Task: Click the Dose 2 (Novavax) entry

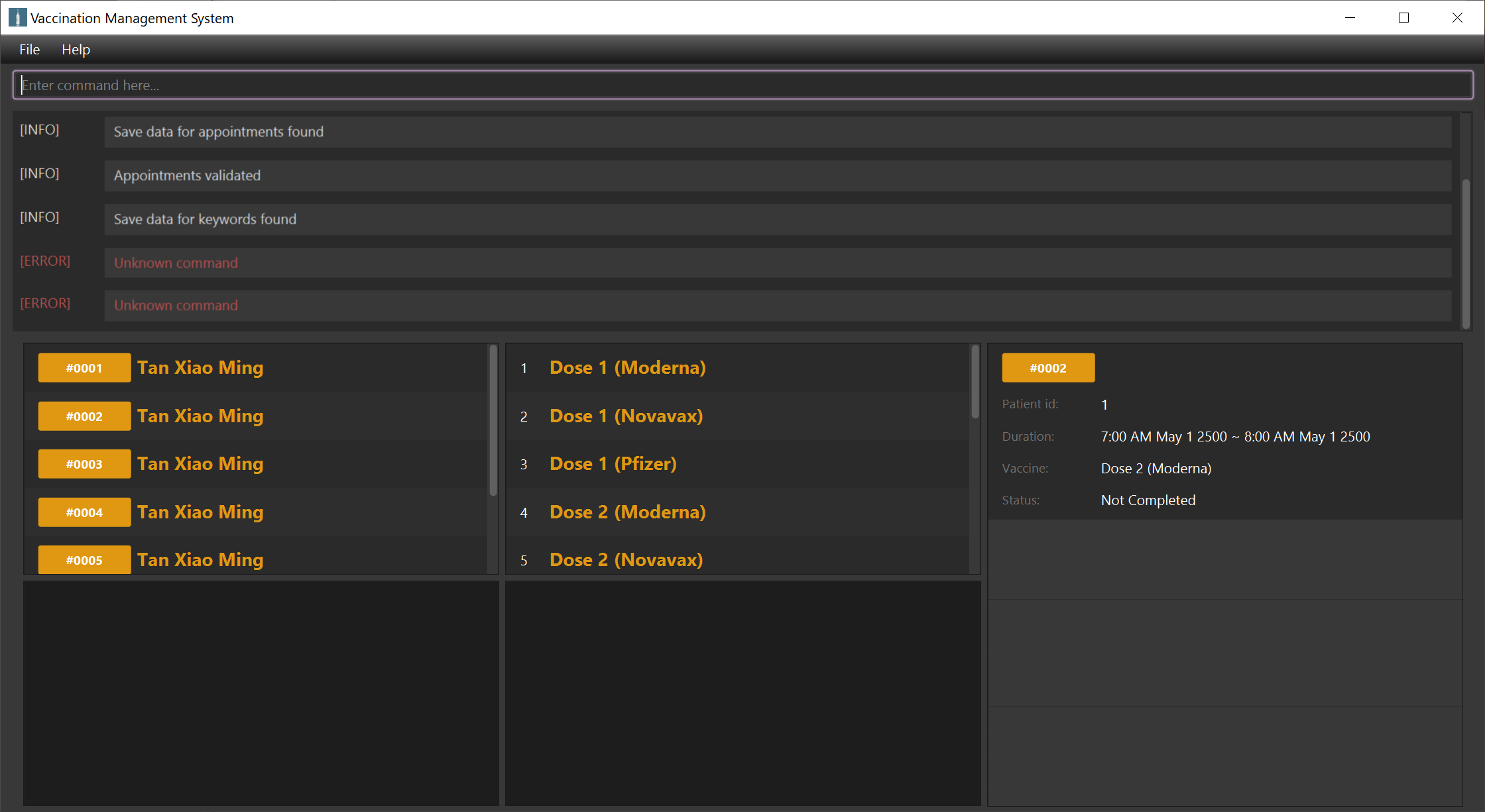Action: click(626, 560)
